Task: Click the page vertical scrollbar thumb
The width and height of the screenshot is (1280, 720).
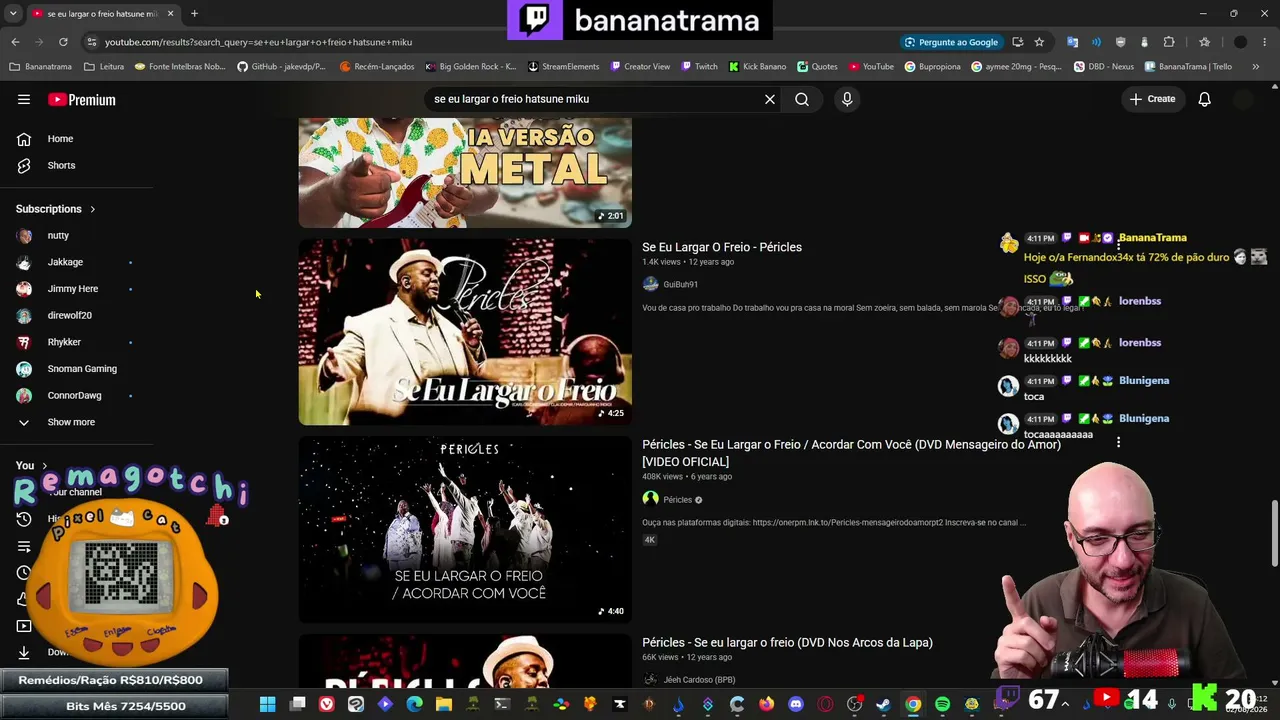Action: point(1275,533)
